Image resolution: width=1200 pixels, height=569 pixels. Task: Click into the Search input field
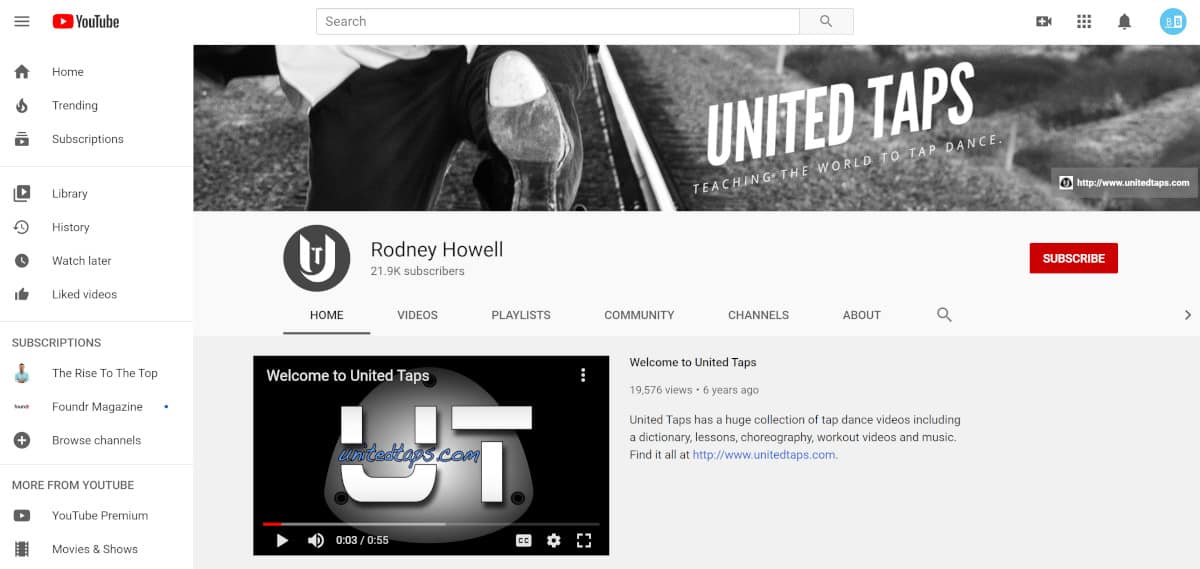[558, 21]
